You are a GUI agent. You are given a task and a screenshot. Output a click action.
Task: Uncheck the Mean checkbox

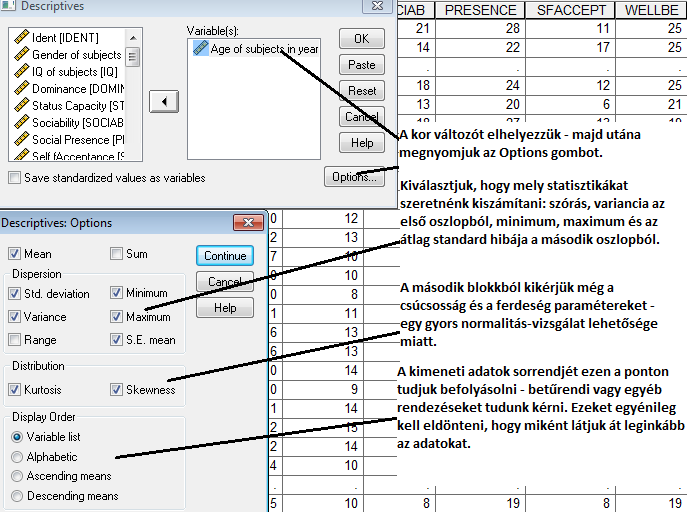15,254
